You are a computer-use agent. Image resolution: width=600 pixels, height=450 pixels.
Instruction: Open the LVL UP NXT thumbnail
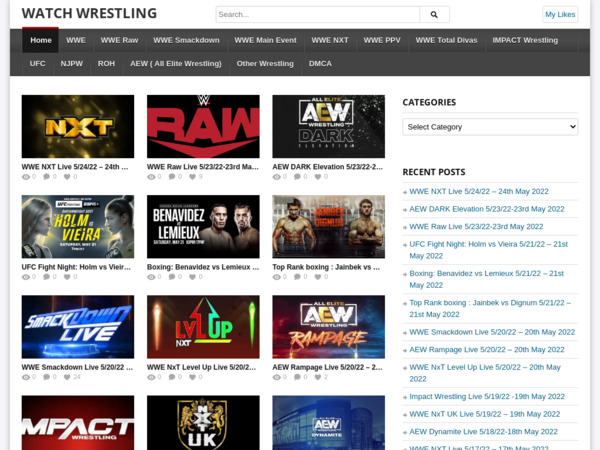pyautogui.click(x=203, y=327)
